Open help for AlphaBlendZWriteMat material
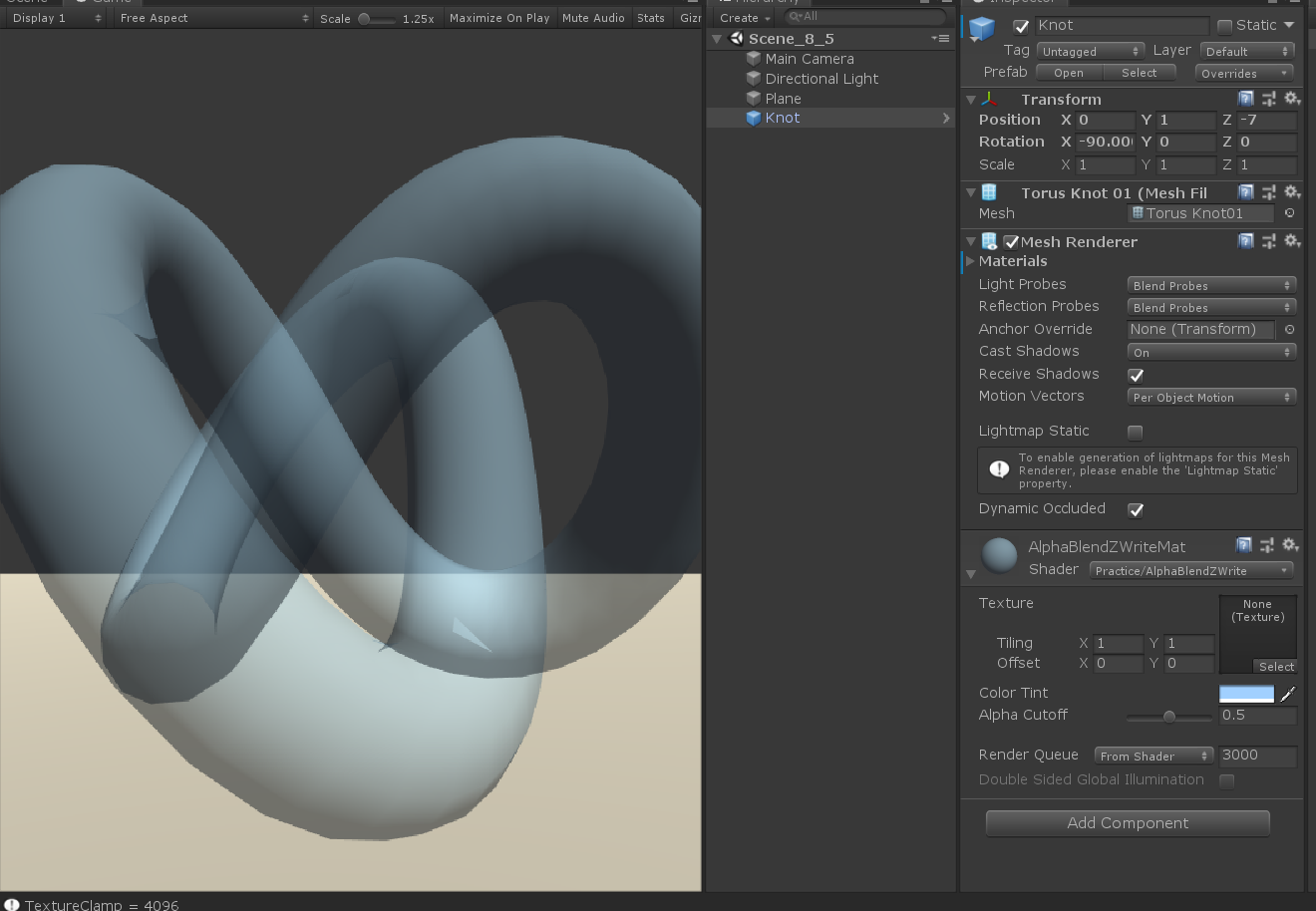This screenshot has width=1316, height=911. pos(1243,545)
